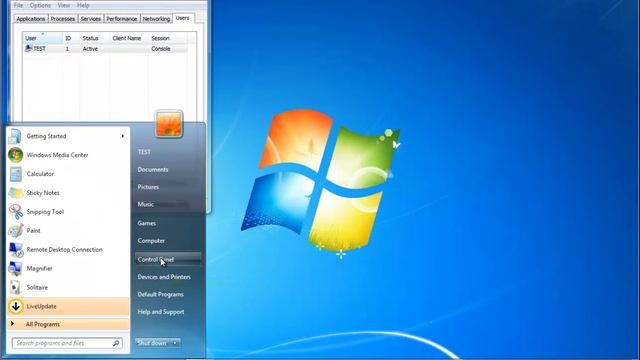Screen dimensions: 640x360
Task: Open Task Manager View menu
Action: tap(64, 5)
